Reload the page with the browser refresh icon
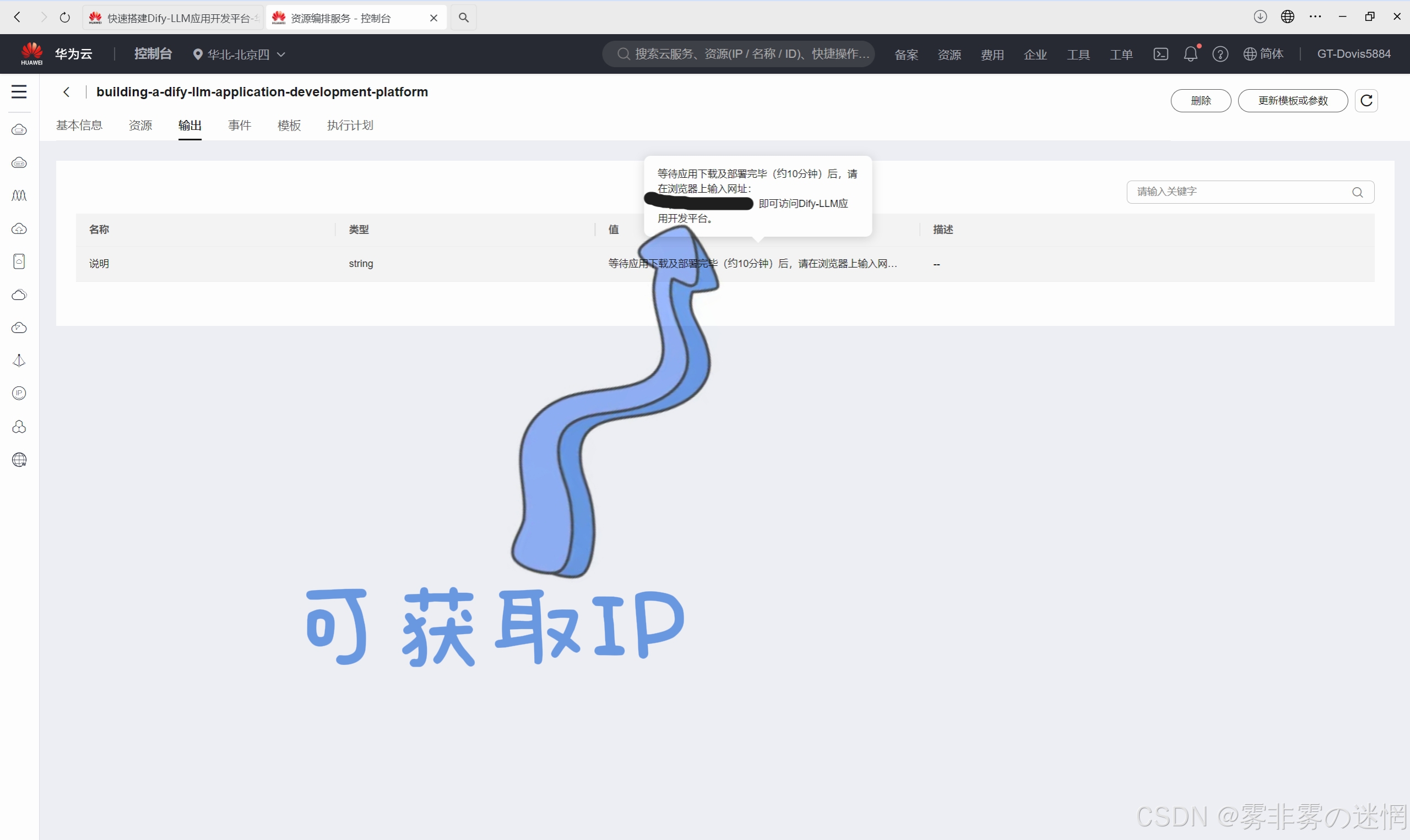The height and width of the screenshot is (840, 1410). pos(65,18)
